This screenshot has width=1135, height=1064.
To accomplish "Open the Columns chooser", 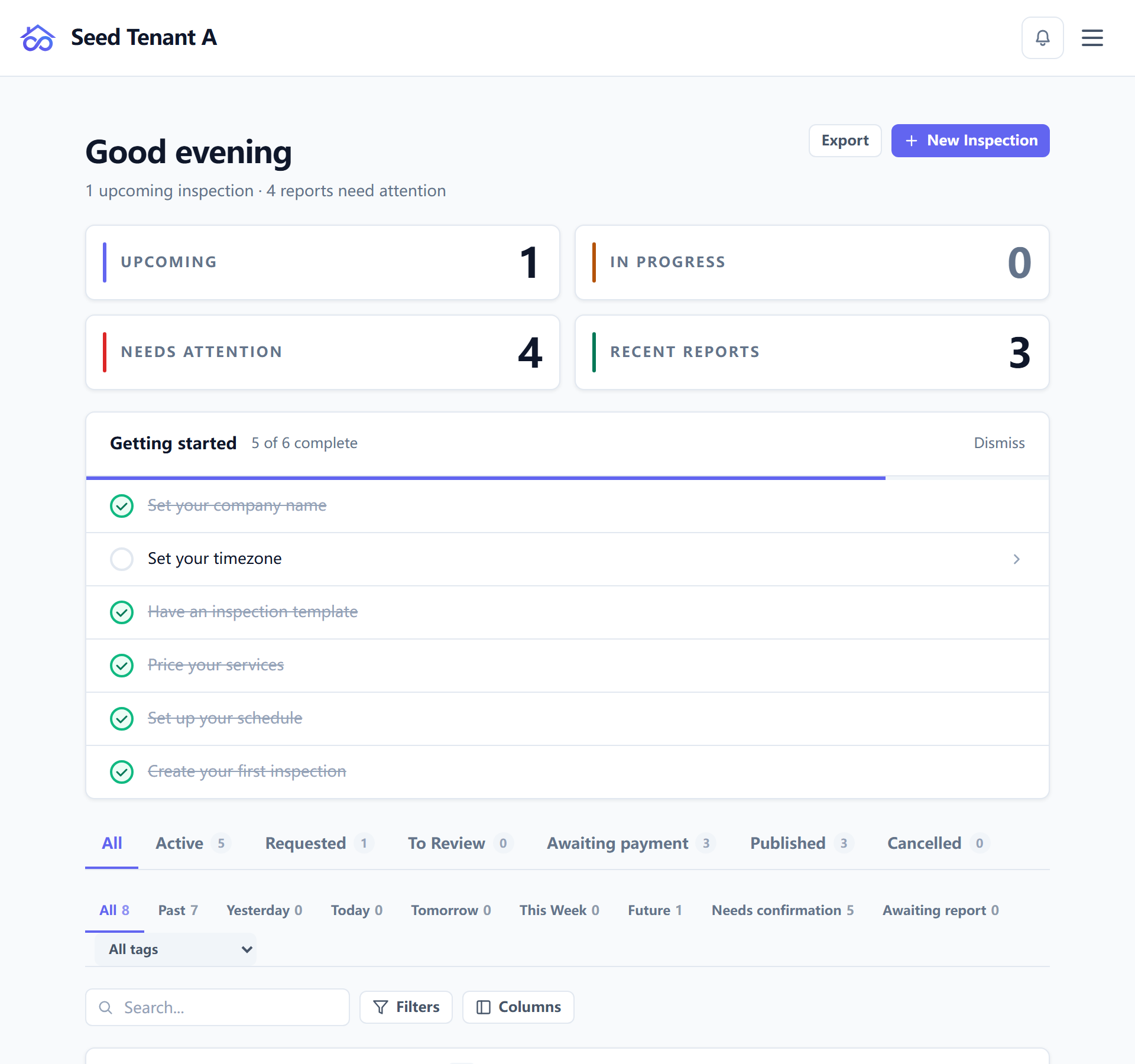I will [518, 1007].
